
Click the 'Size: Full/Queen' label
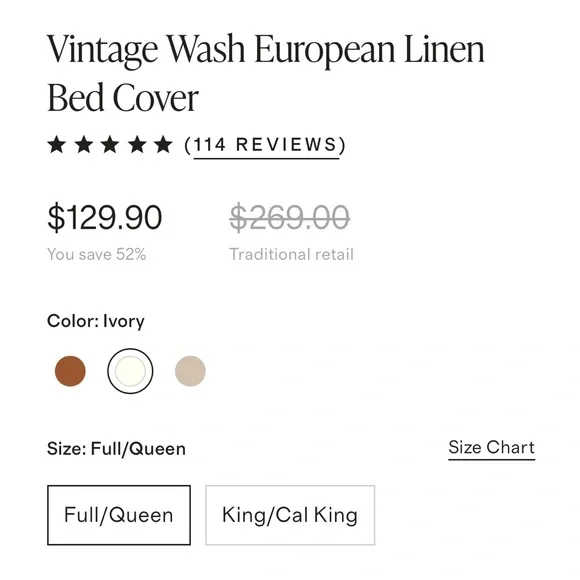point(117,449)
